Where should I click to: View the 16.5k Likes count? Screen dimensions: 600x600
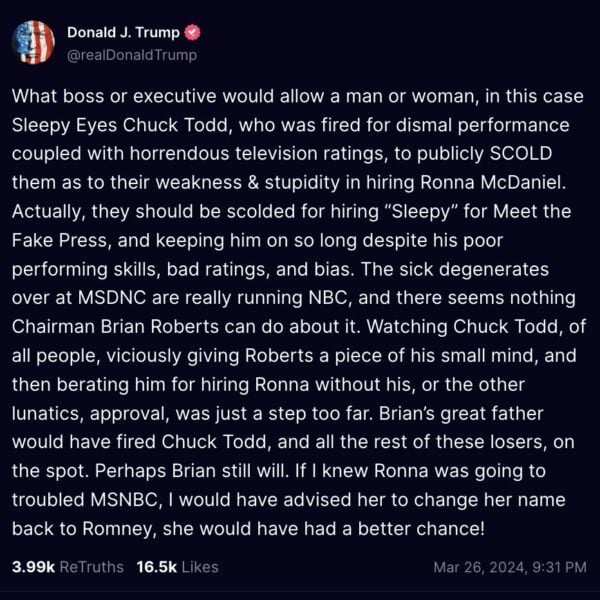click(157, 567)
